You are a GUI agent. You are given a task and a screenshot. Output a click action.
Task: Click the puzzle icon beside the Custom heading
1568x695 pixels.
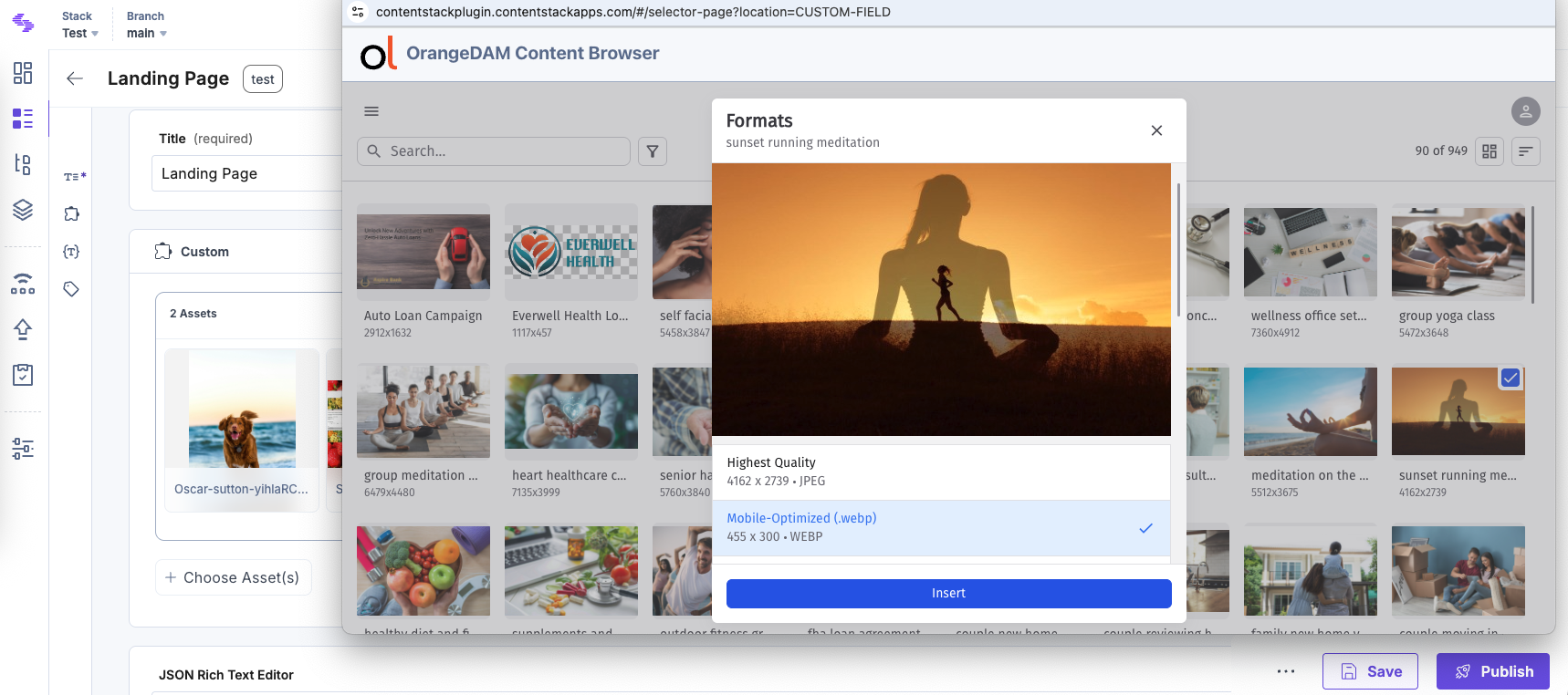[x=163, y=251]
